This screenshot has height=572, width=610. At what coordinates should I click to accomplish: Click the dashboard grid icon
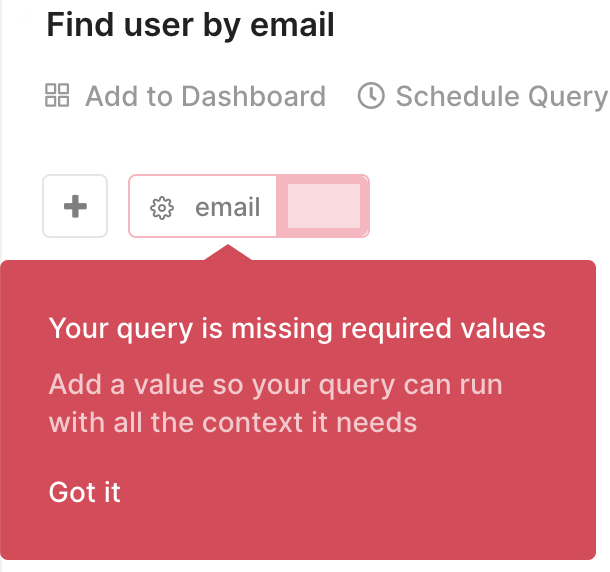(x=57, y=95)
